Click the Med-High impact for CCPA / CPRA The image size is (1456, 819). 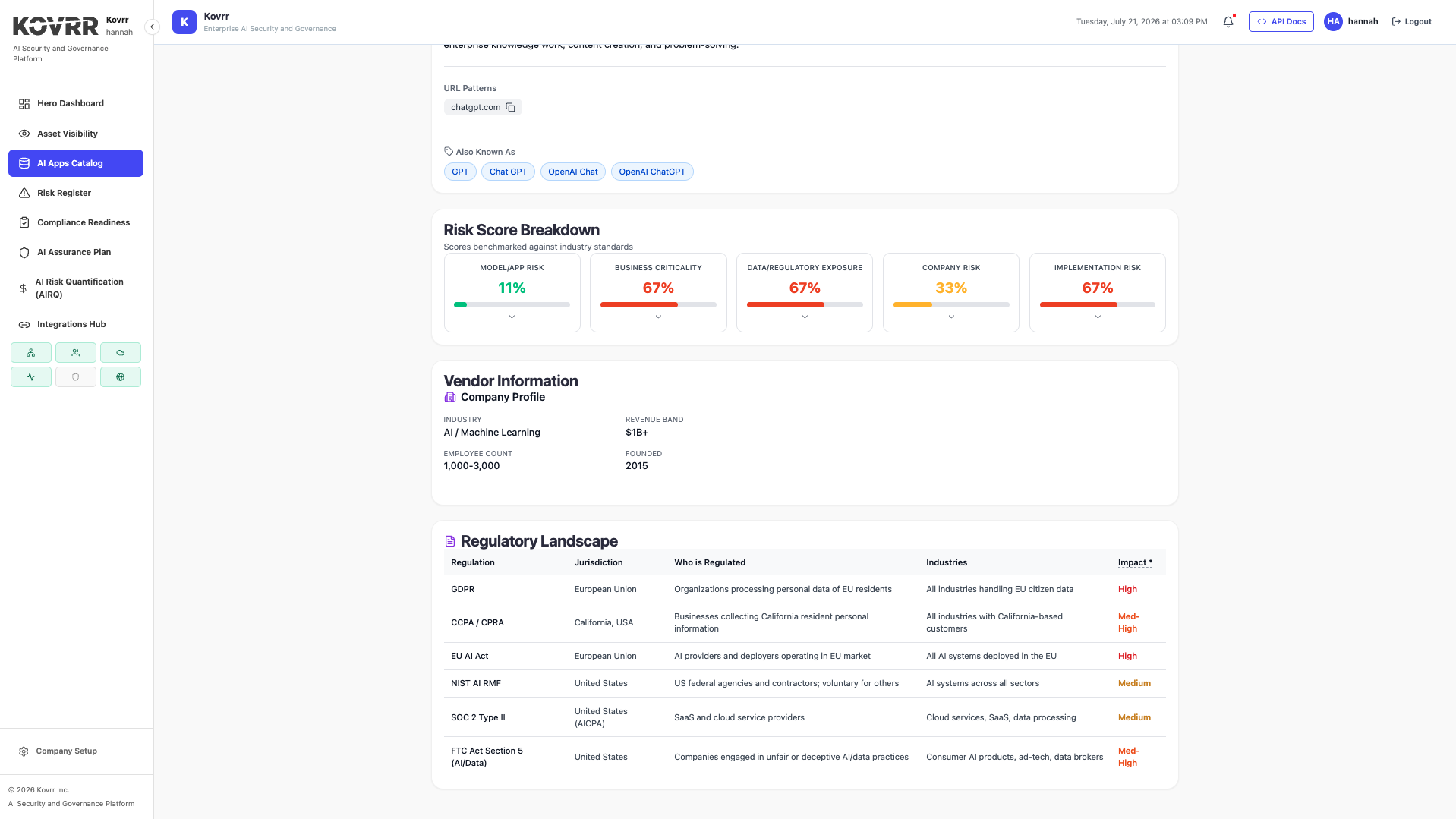pyautogui.click(x=1129, y=623)
